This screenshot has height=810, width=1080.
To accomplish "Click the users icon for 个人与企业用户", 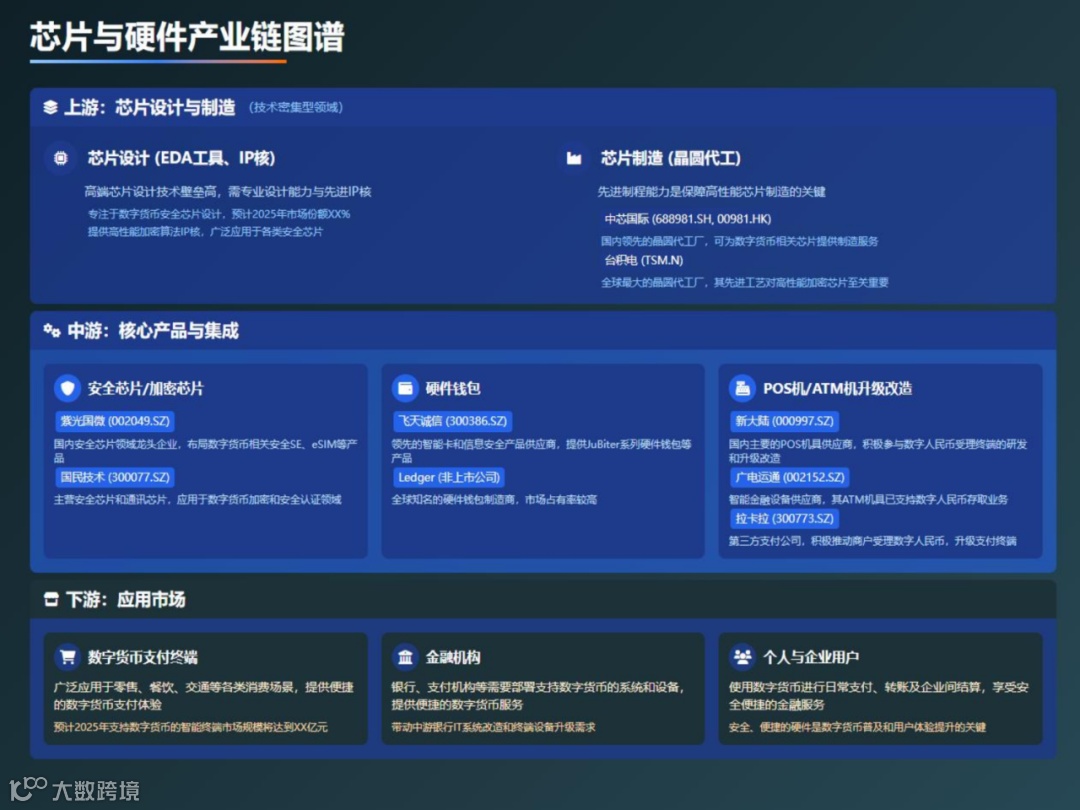I will (x=742, y=657).
